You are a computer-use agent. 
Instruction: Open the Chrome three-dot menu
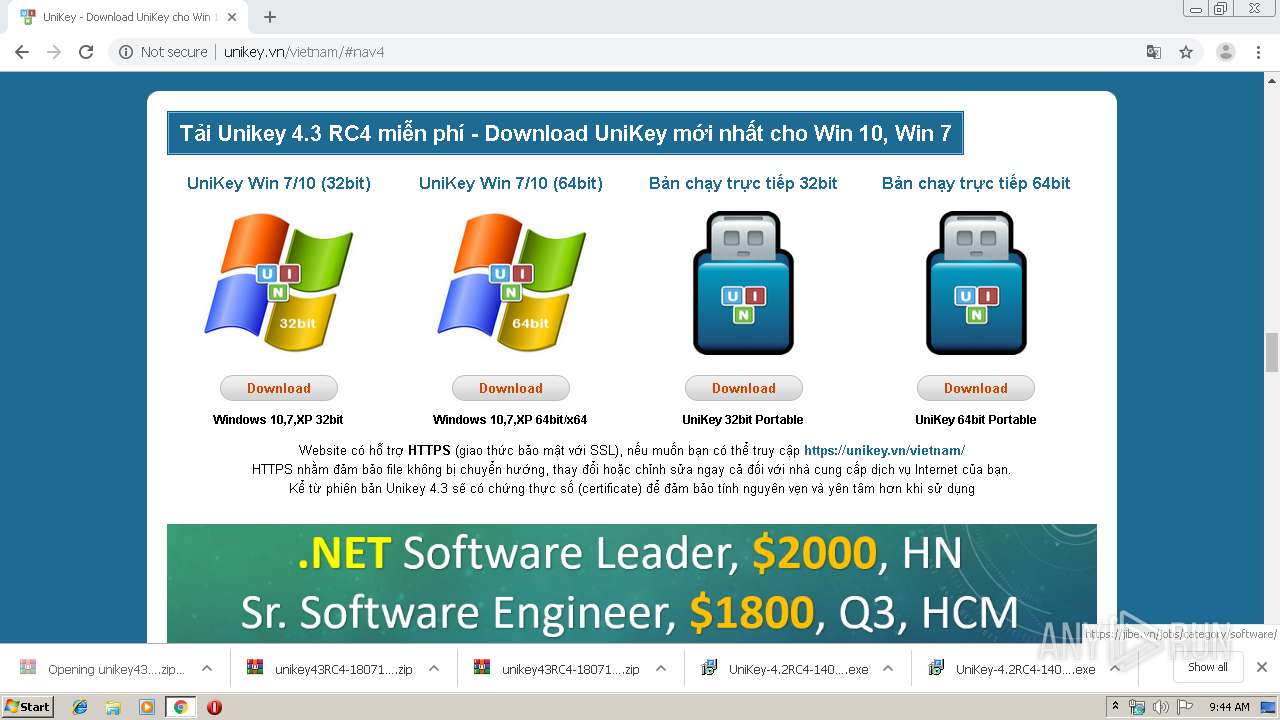click(1259, 52)
